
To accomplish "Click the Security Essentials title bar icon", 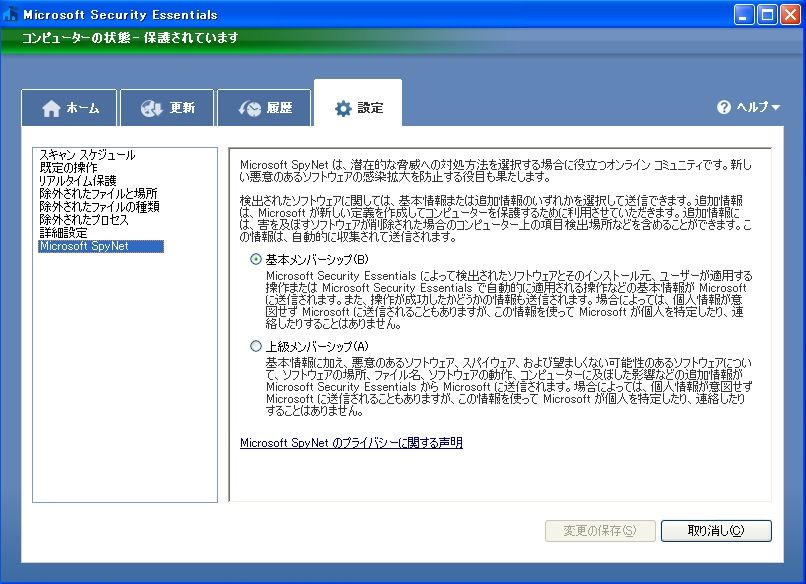I will pyautogui.click(x=10, y=14).
